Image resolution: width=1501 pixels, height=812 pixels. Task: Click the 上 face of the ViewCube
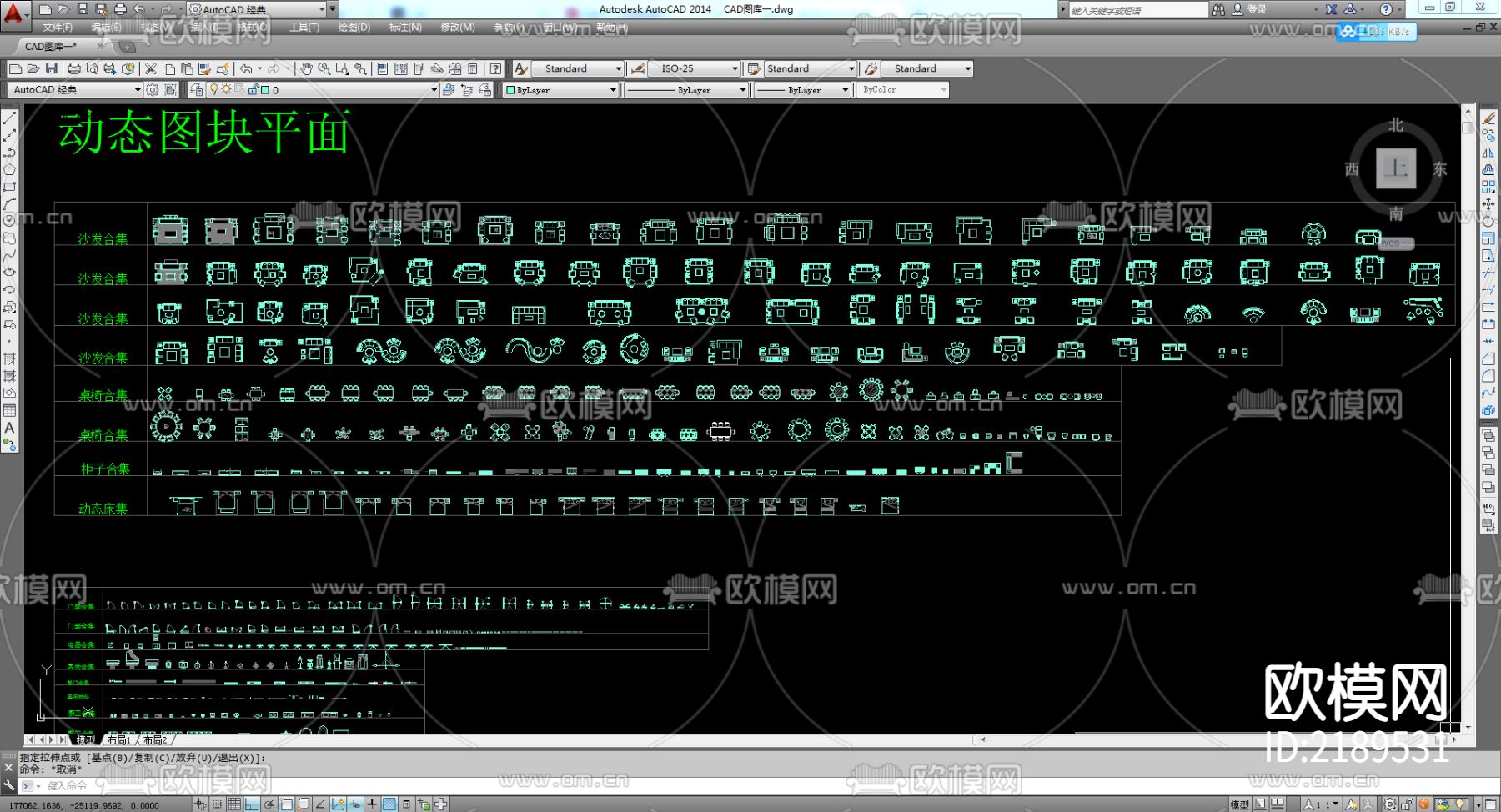click(1396, 168)
